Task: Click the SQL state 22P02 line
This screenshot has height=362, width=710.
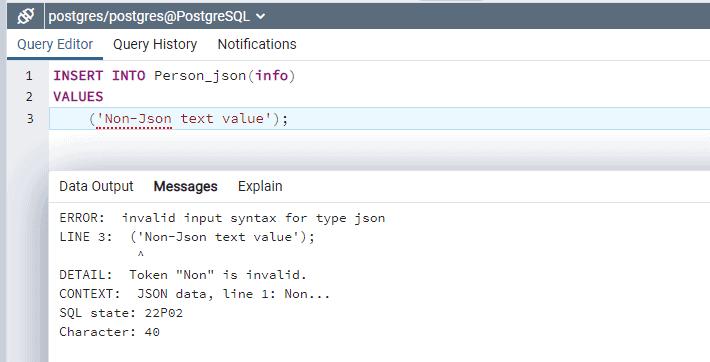Action: pos(121,313)
